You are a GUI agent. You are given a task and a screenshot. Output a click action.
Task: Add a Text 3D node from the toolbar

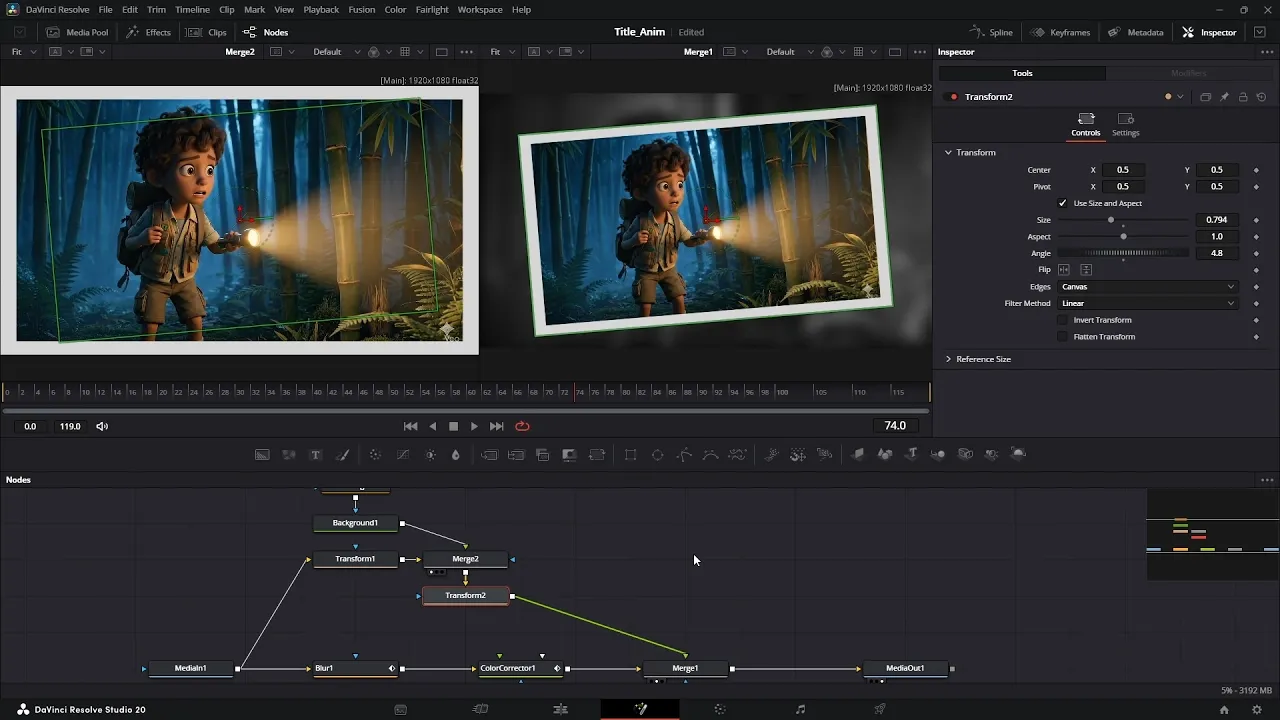coord(911,454)
